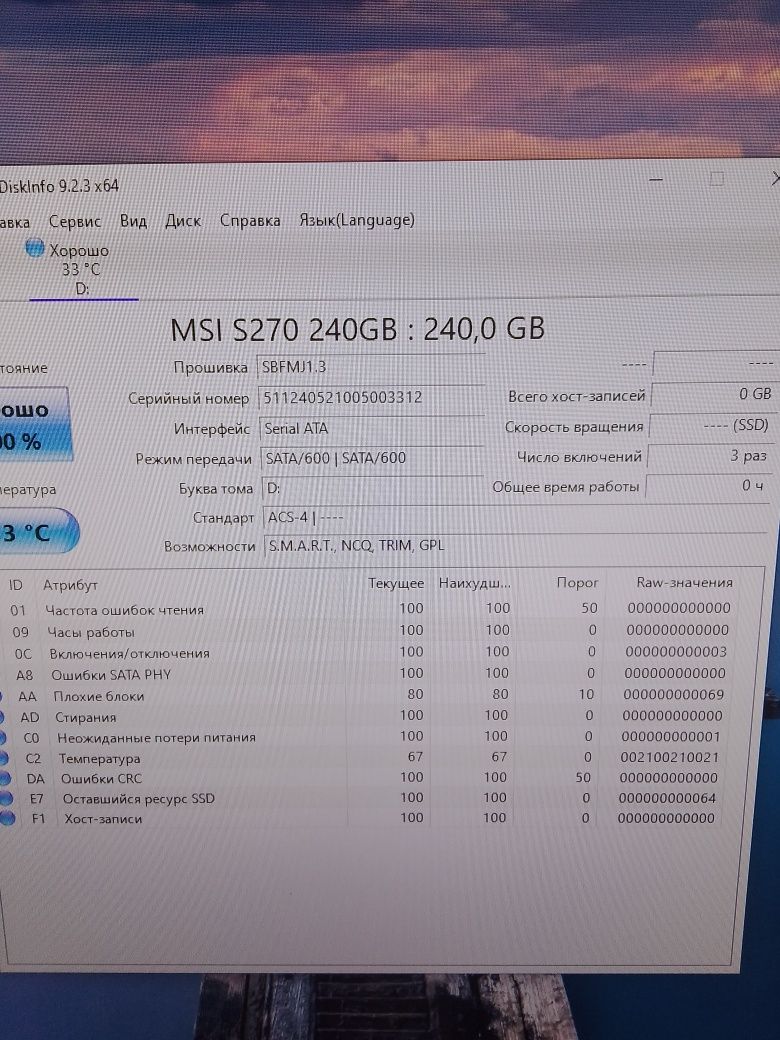
Task: Minimize the DiskInfo window
Action: click(656, 179)
